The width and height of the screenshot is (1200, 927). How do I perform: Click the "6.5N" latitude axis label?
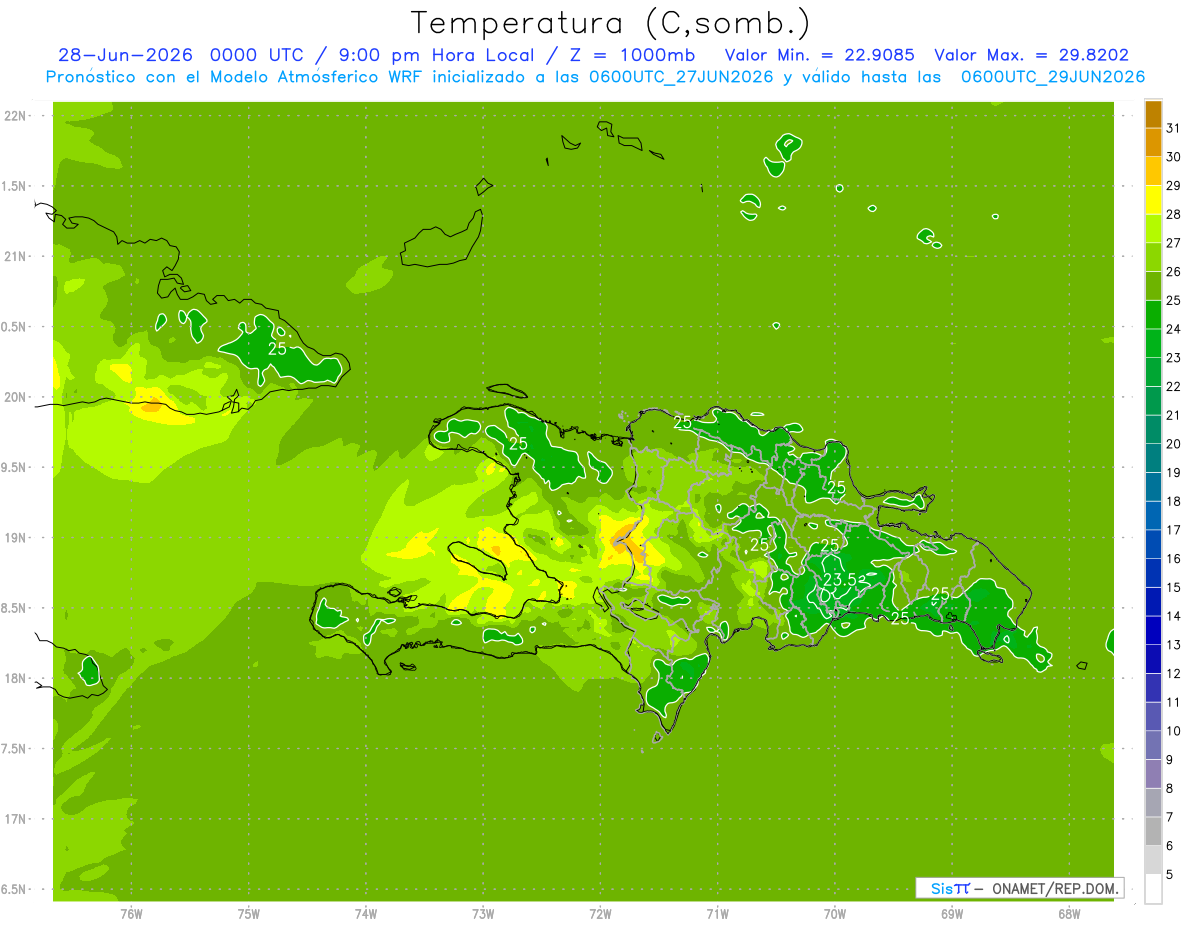[14, 889]
